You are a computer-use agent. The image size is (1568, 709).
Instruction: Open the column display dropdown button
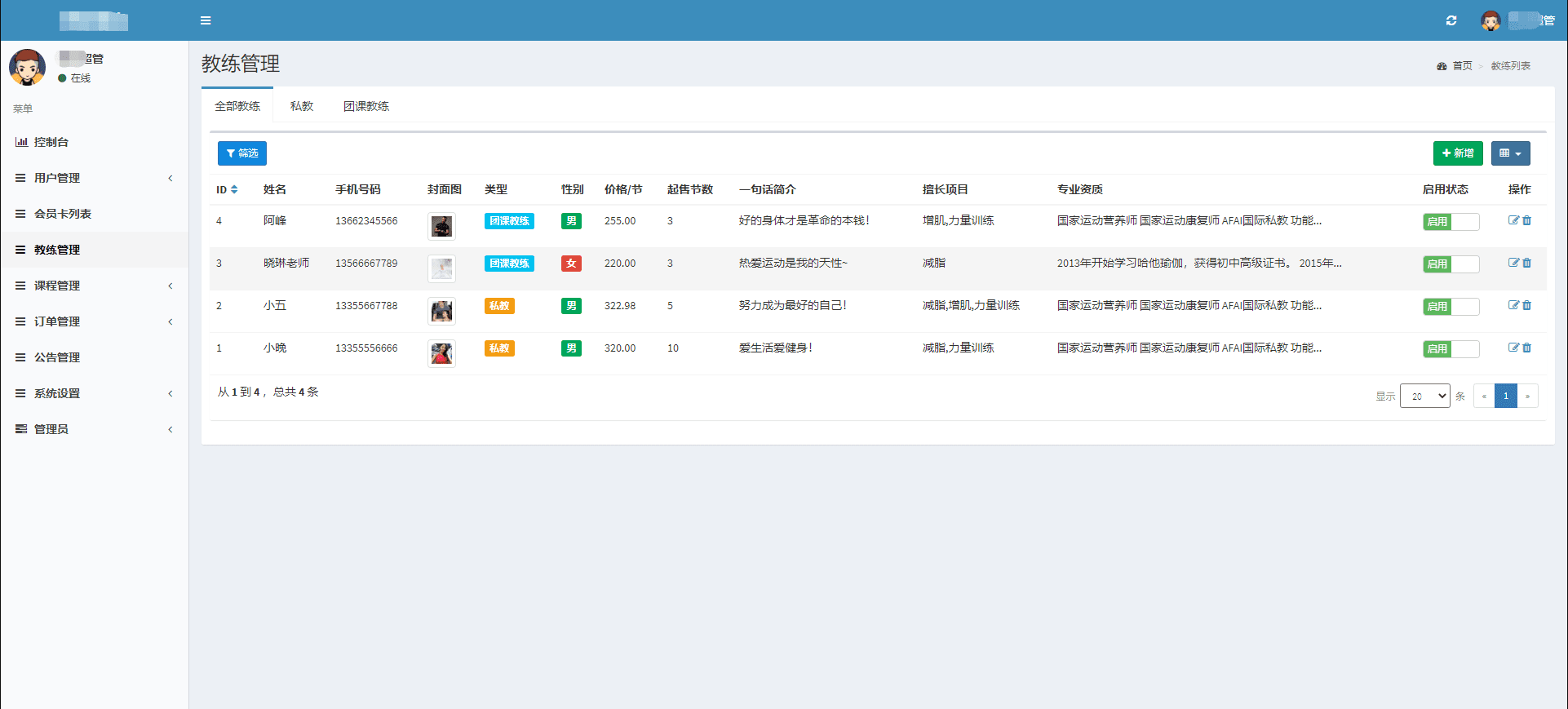click(x=1510, y=153)
